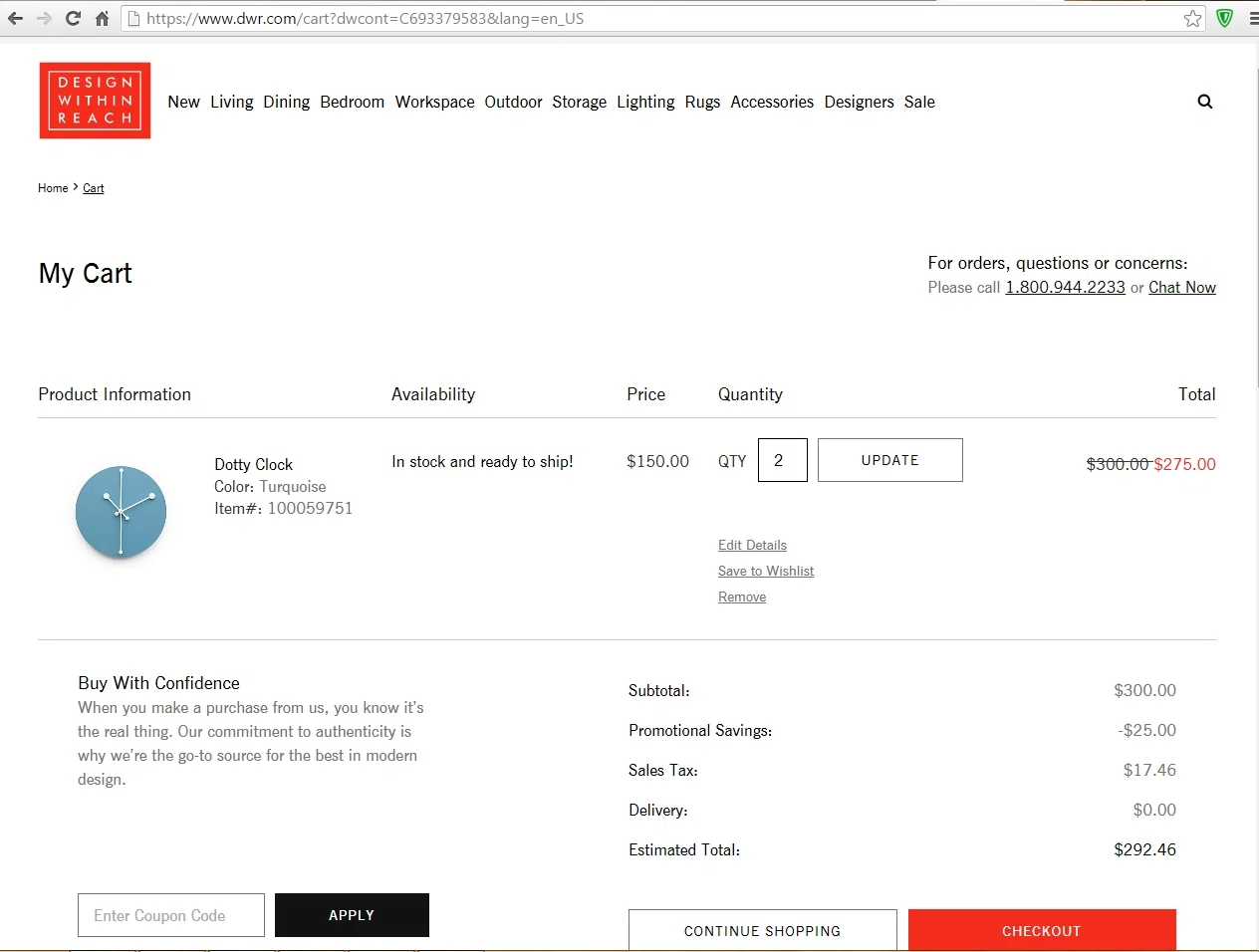1259x952 pixels.
Task: Open the Accessories category
Action: (772, 102)
